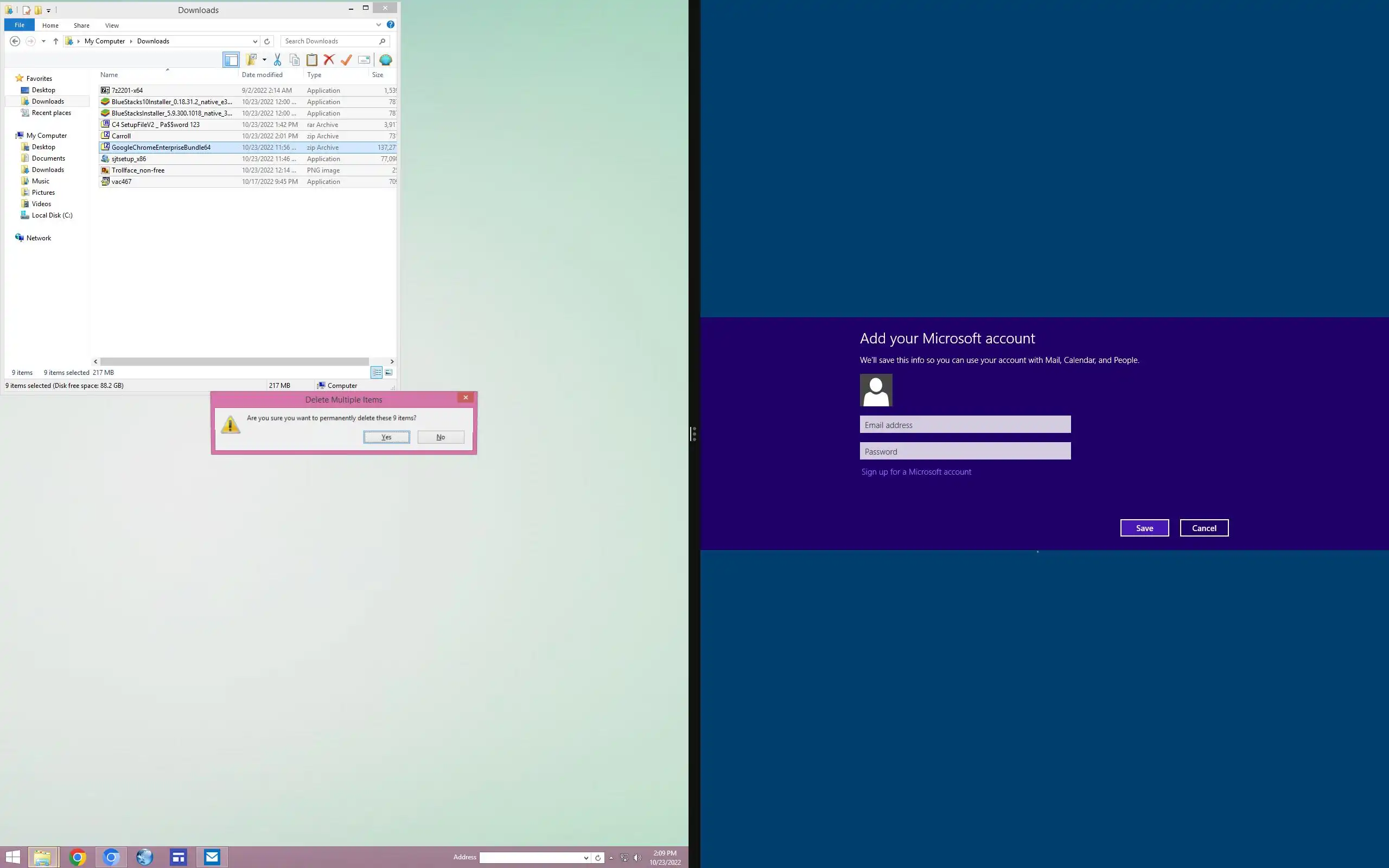Switch to large thumbnails view in status bar

388,373
